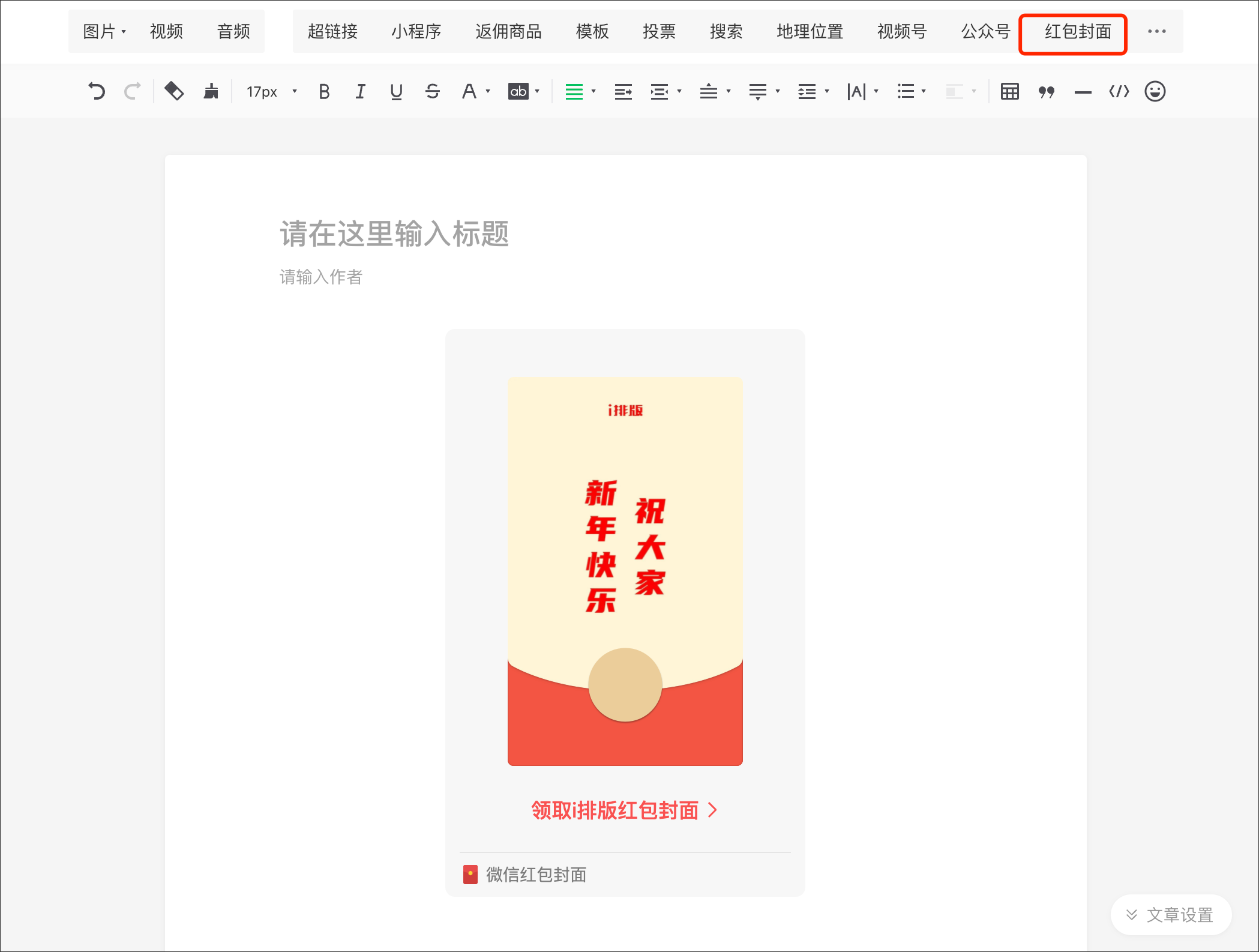
Task: Insert a table using table icon
Action: click(x=1009, y=91)
